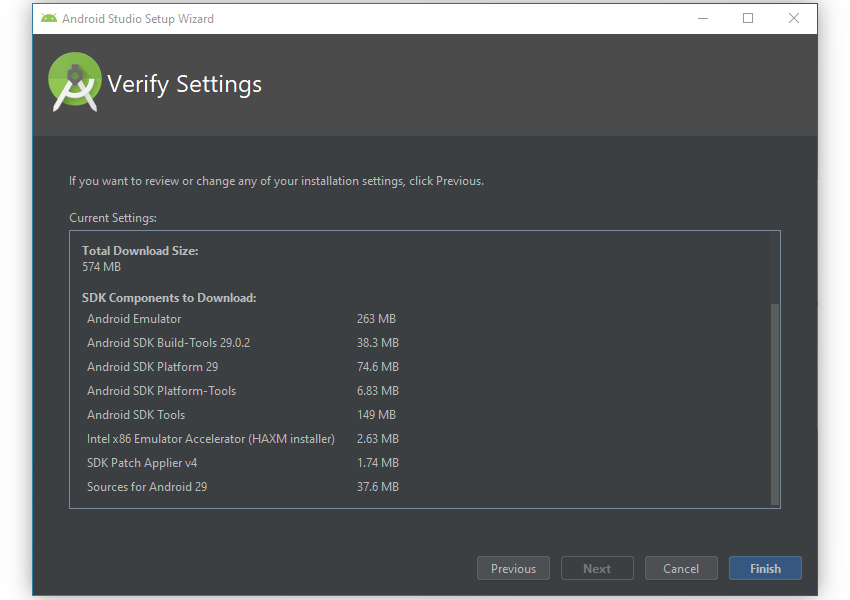Click the Android Studio logo in header
Viewport: 850px width, 600px height.
pyautogui.click(x=74, y=82)
